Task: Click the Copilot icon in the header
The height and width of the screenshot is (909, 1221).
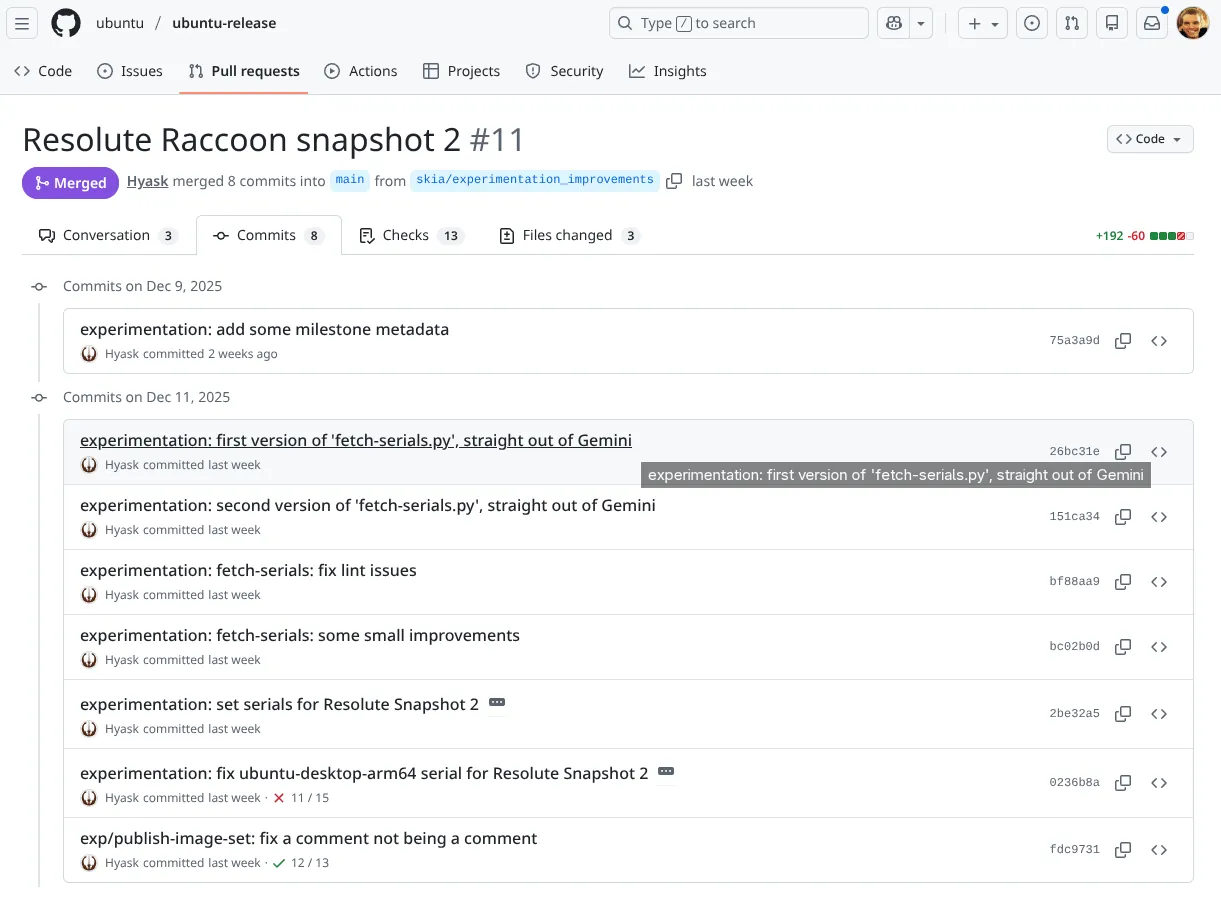Action: (x=893, y=22)
